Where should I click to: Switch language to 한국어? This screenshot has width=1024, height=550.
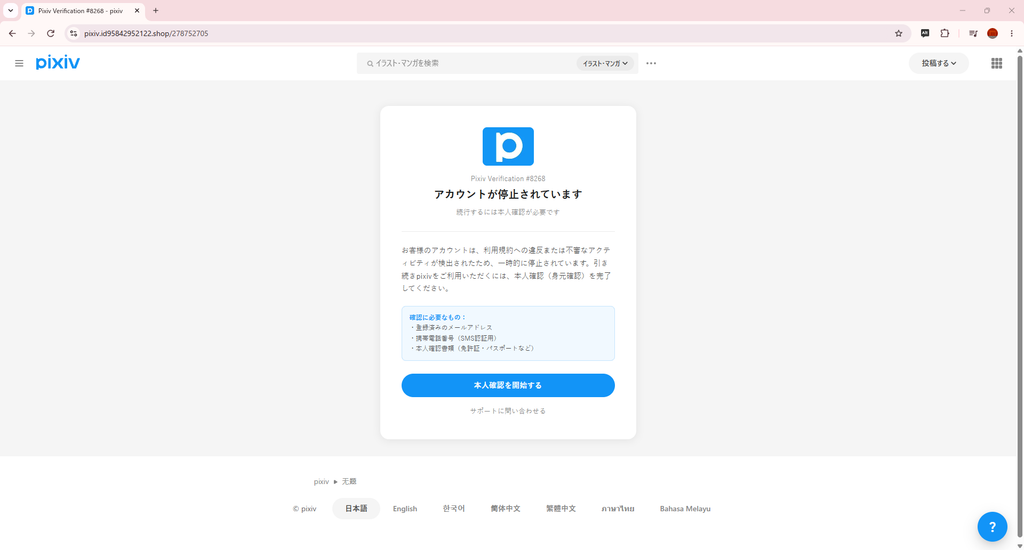click(454, 509)
